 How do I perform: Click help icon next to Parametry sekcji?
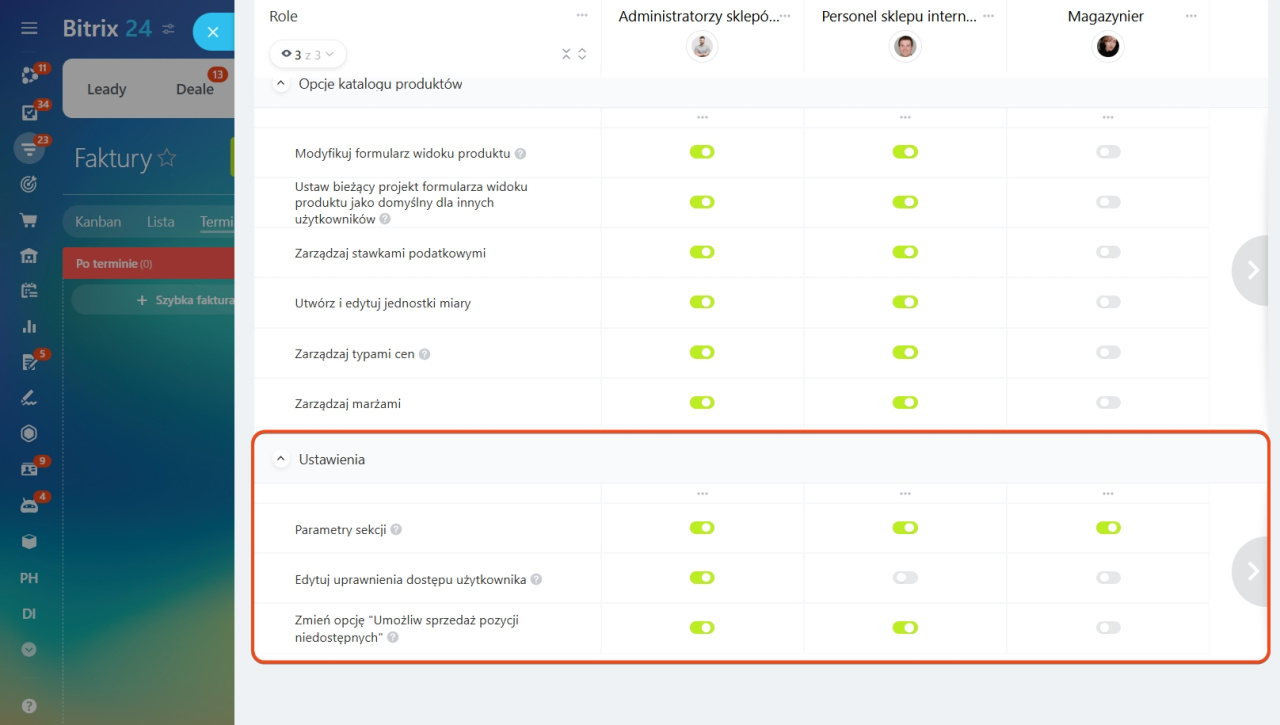(396, 530)
